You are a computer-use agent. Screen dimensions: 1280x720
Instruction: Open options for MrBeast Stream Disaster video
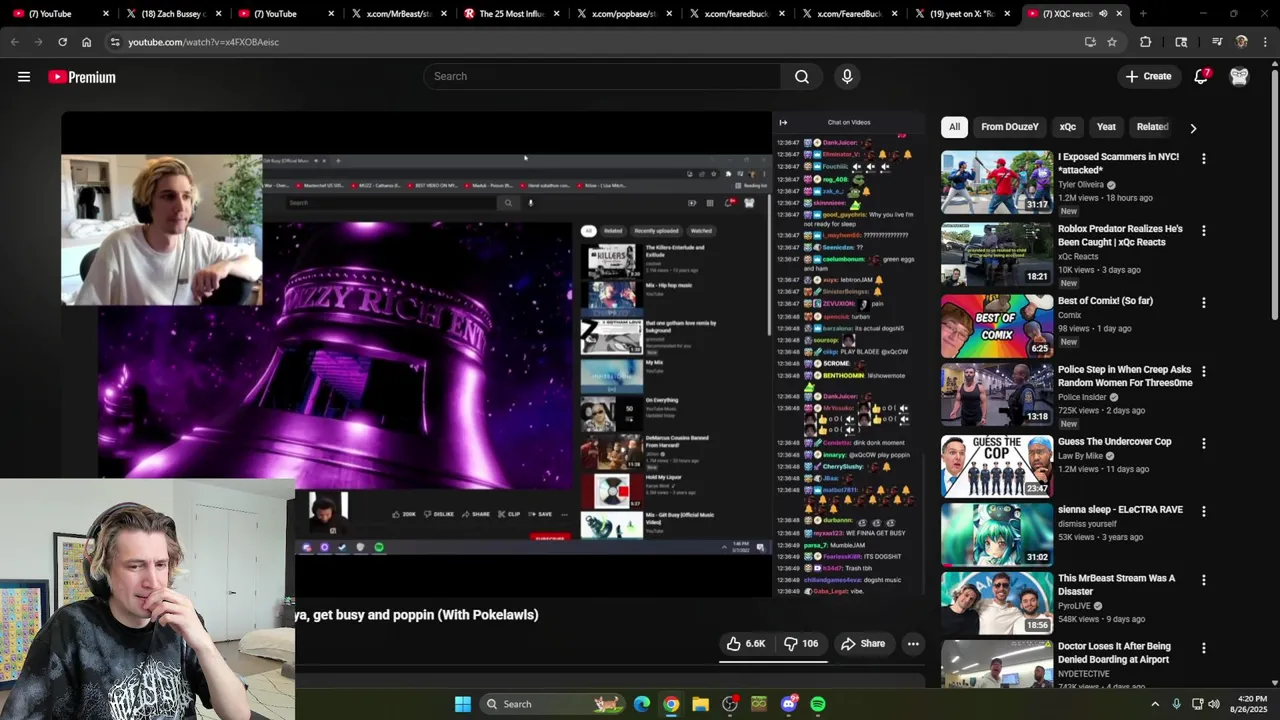pyautogui.click(x=1203, y=580)
